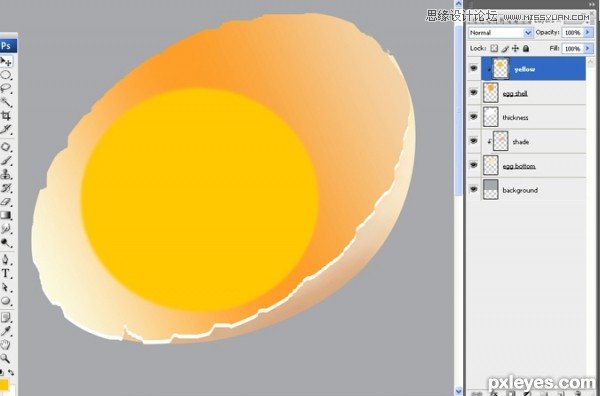Viewport: 600px width, 396px height.
Task: Collapse the panel dock
Action: (592, 3)
